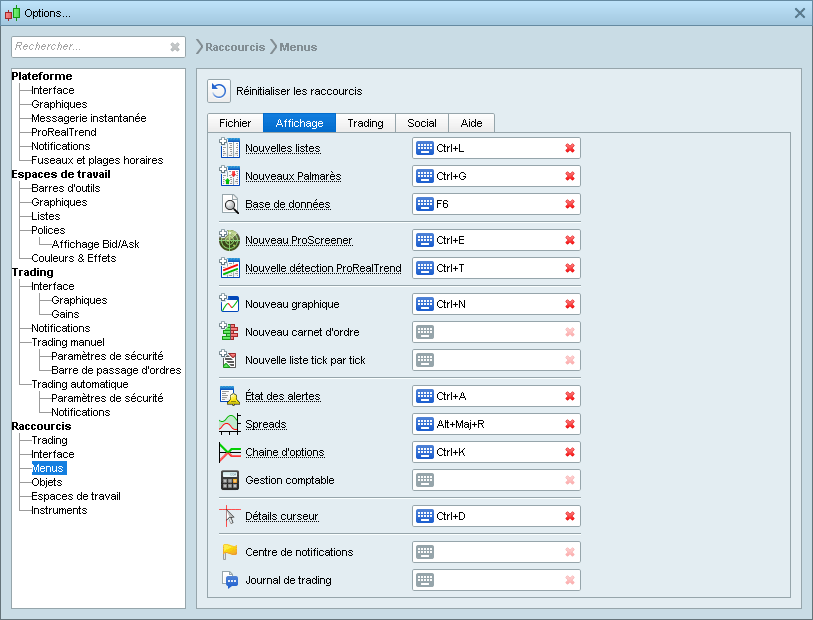Select Objets in the Raccourcis tree
This screenshot has height=620, width=813.
48,482
